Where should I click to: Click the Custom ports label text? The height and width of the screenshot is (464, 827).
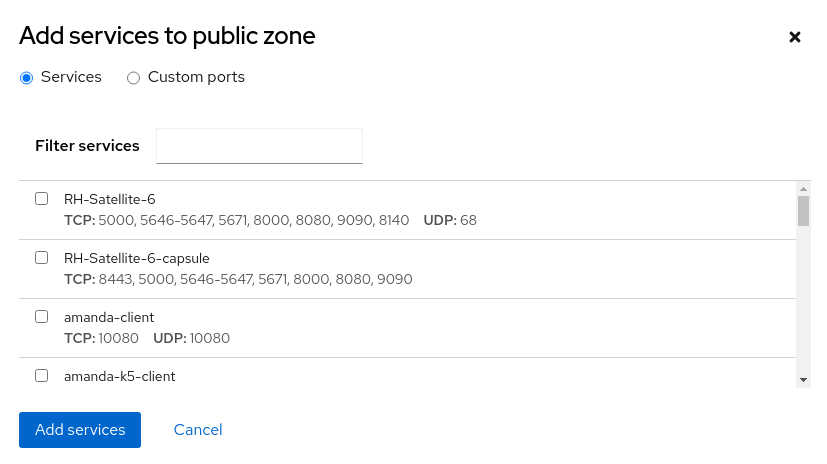tap(196, 77)
